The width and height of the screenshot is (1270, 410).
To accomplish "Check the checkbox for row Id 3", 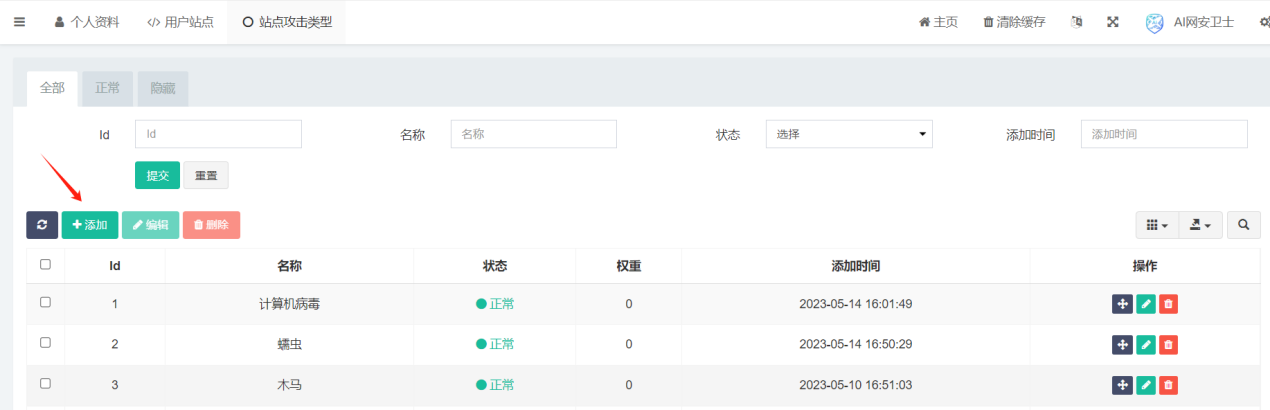I will tap(45, 383).
